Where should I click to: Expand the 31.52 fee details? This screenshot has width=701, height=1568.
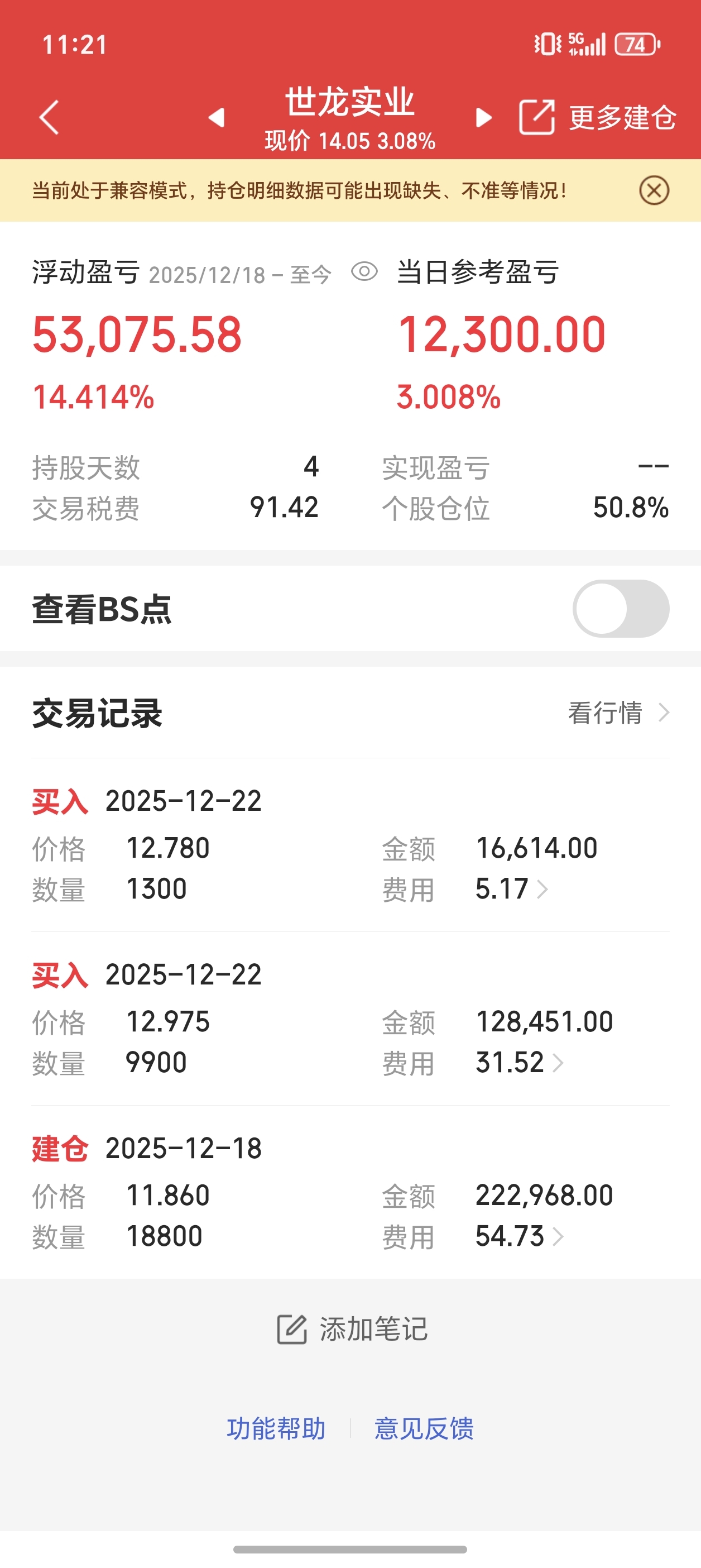[x=558, y=1063]
